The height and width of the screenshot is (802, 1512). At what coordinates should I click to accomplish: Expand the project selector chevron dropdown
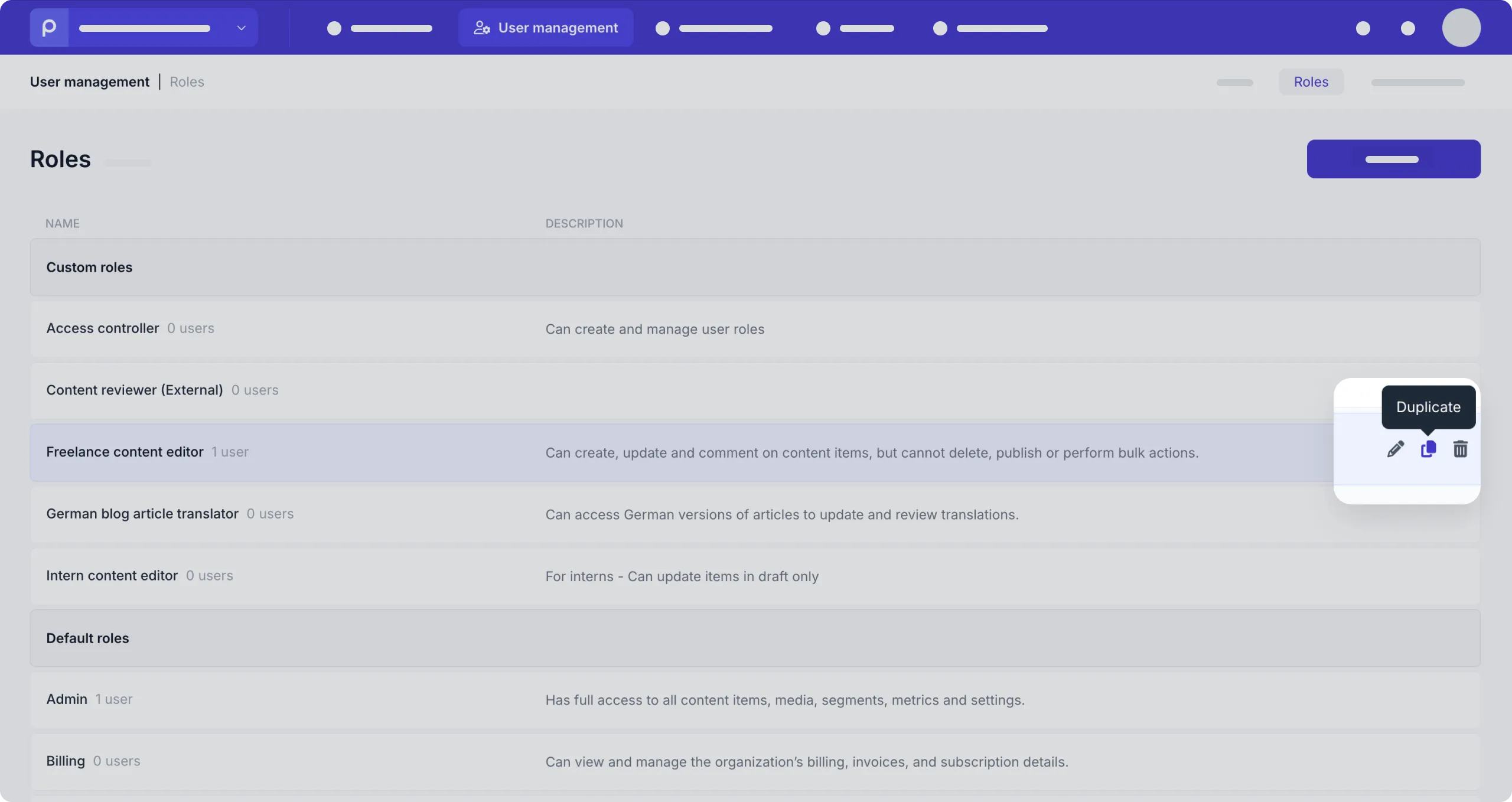[x=241, y=28]
